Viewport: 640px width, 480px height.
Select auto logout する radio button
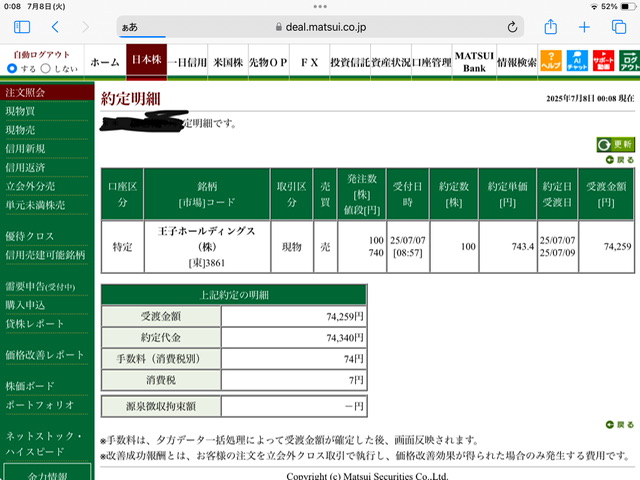point(12,68)
